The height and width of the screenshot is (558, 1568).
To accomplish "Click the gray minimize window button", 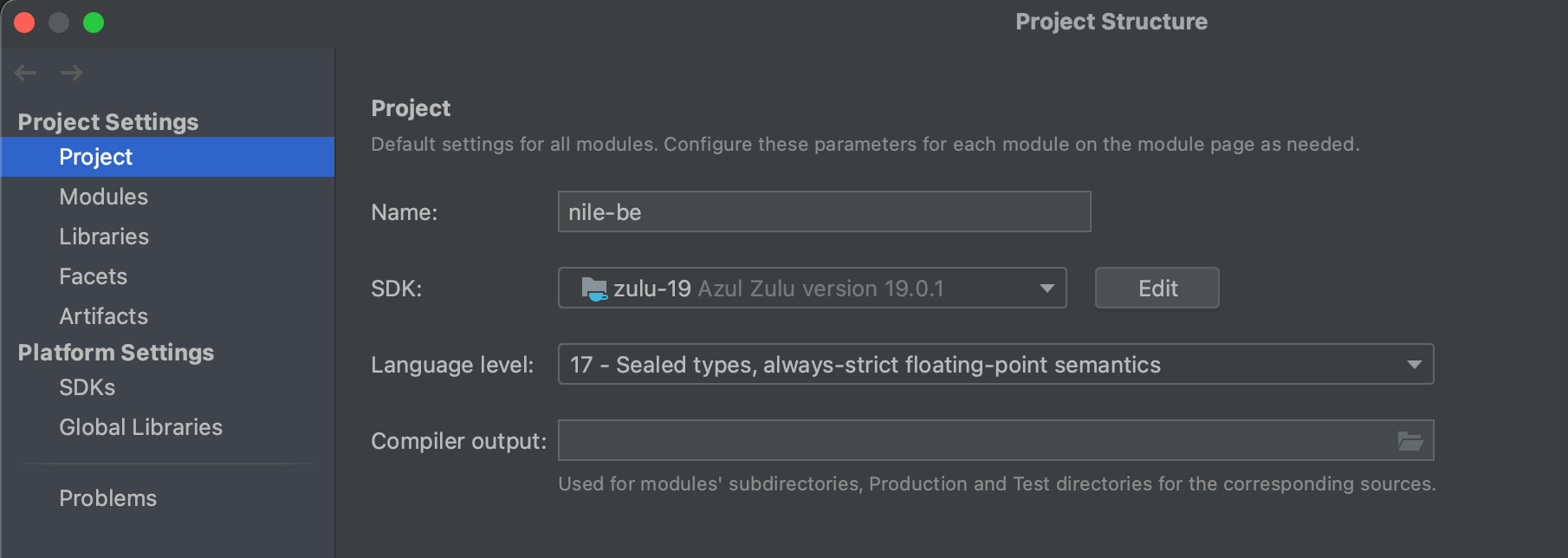I will coord(59,23).
